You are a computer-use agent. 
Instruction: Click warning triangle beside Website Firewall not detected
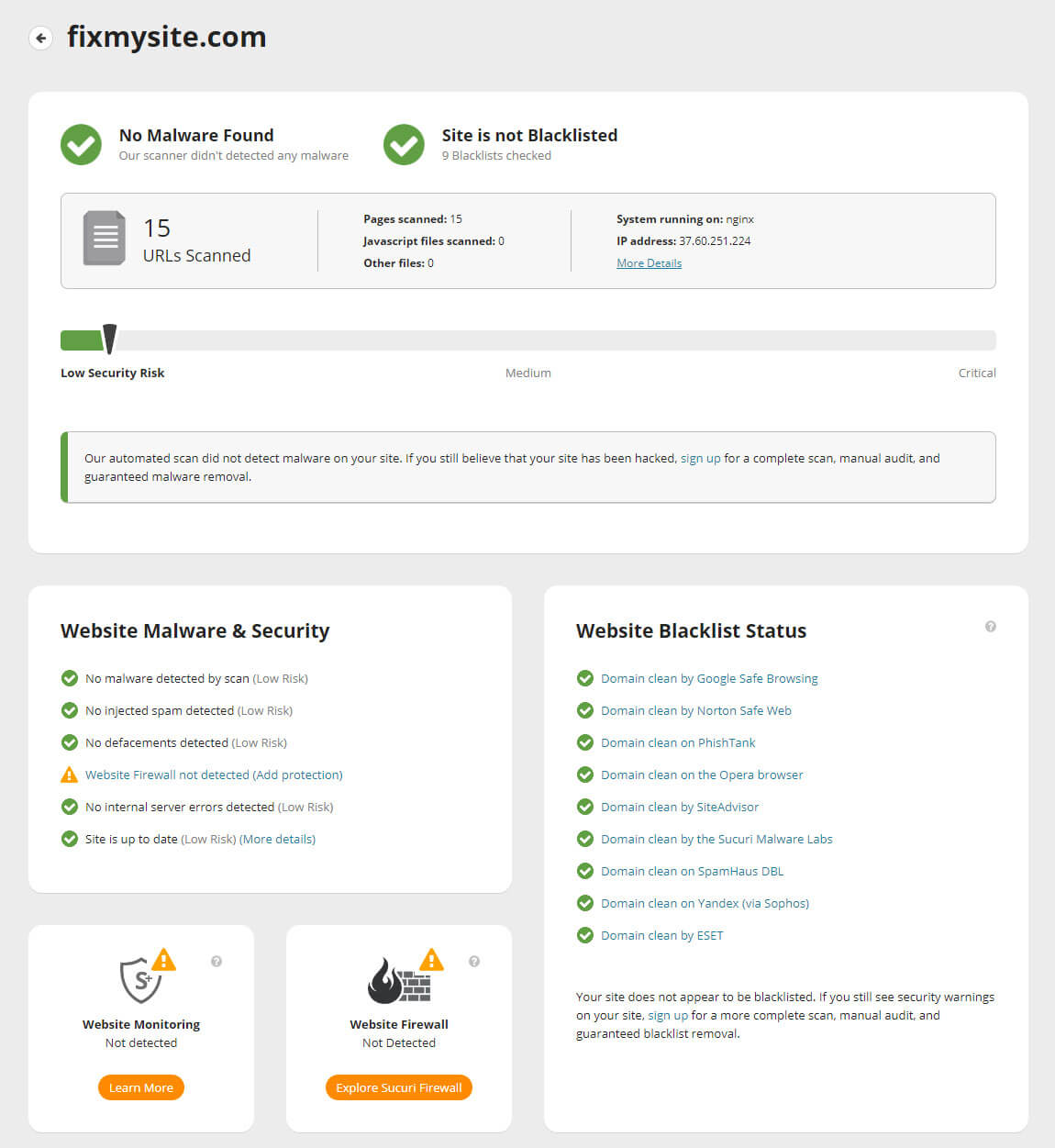pos(69,775)
